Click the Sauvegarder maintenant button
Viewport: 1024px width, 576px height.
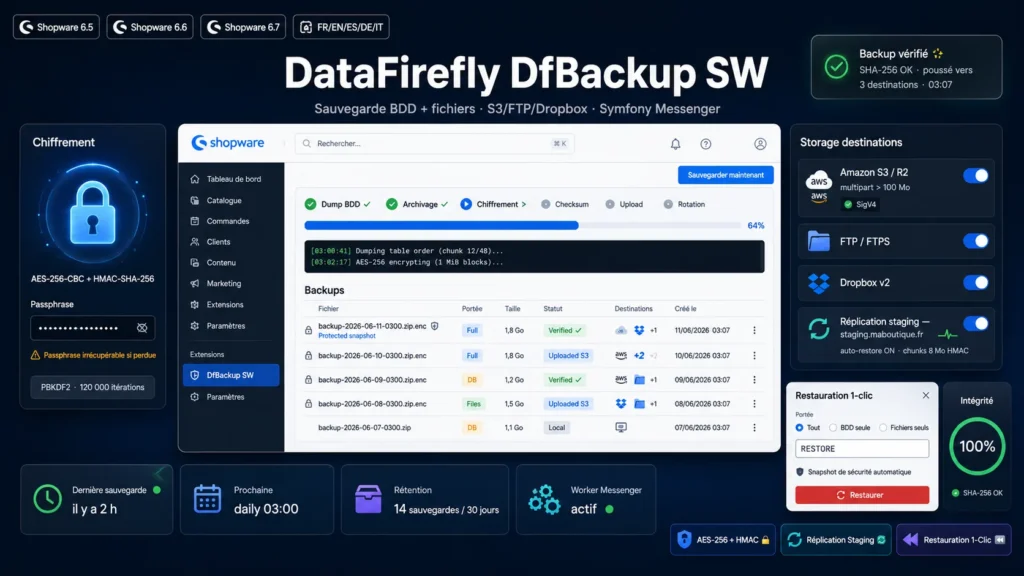point(726,175)
